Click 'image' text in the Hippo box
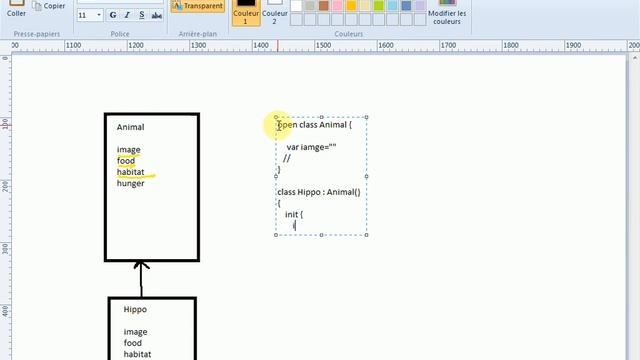Screen dimensions: 640x360 pos(136,332)
